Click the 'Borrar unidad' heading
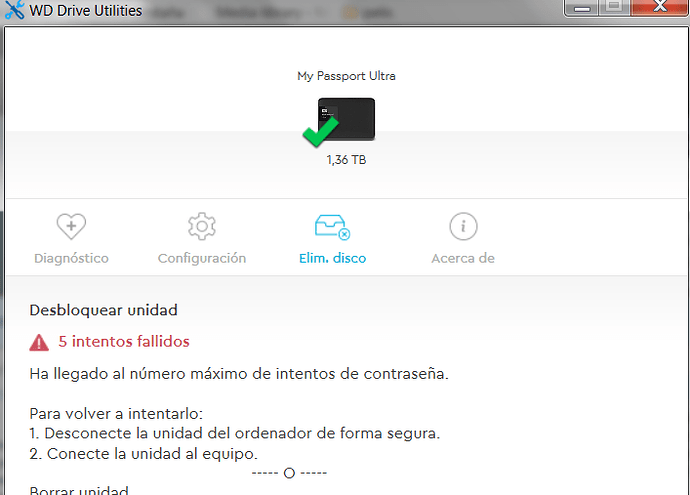Screen dimensions: 690x495 coord(79,490)
